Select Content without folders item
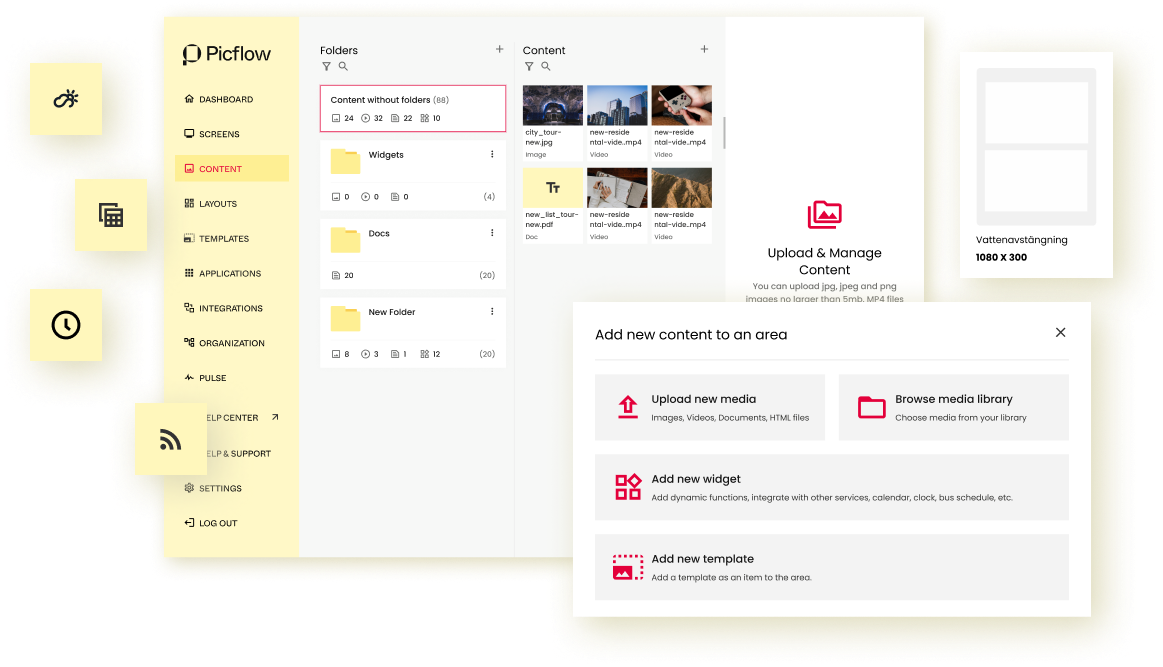The width and height of the screenshot is (1163, 667). coord(412,108)
